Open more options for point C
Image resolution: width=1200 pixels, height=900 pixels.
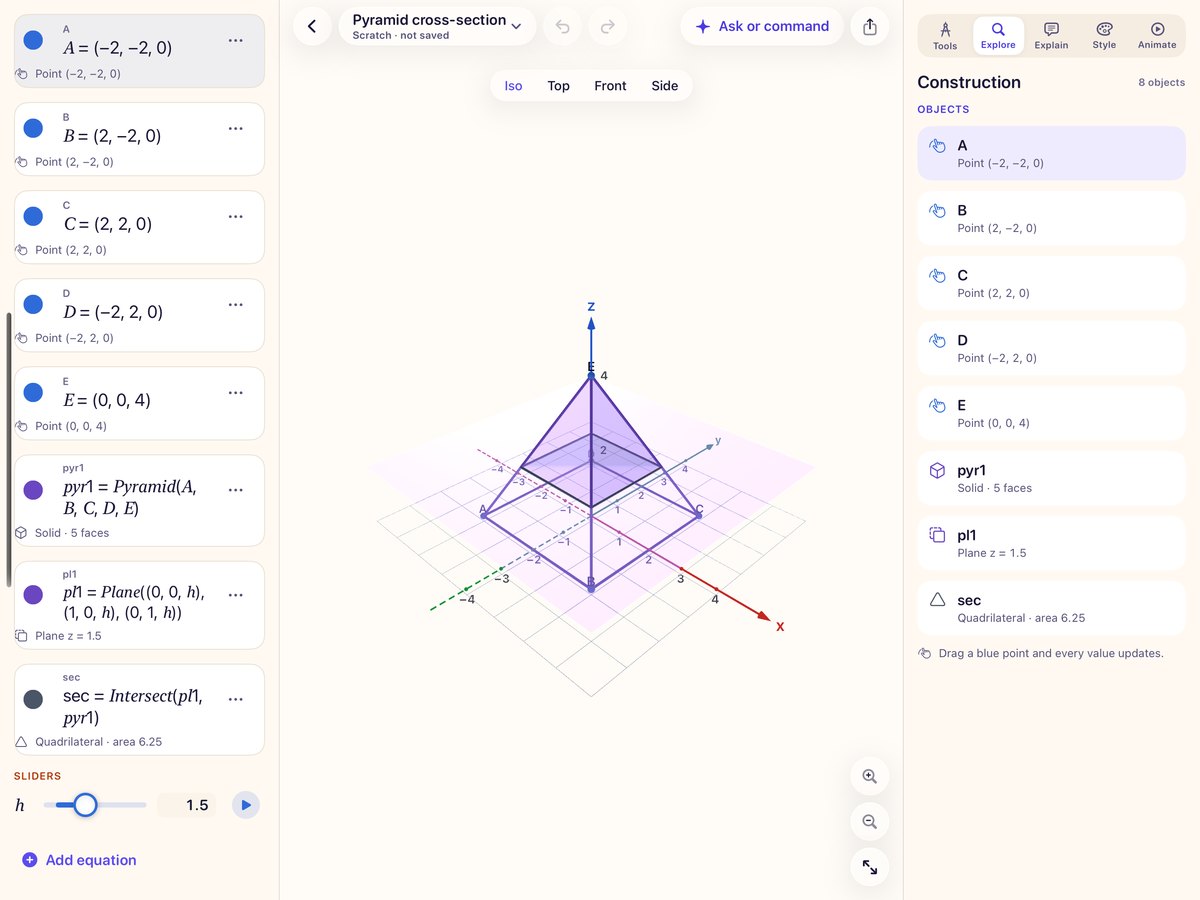point(236,216)
